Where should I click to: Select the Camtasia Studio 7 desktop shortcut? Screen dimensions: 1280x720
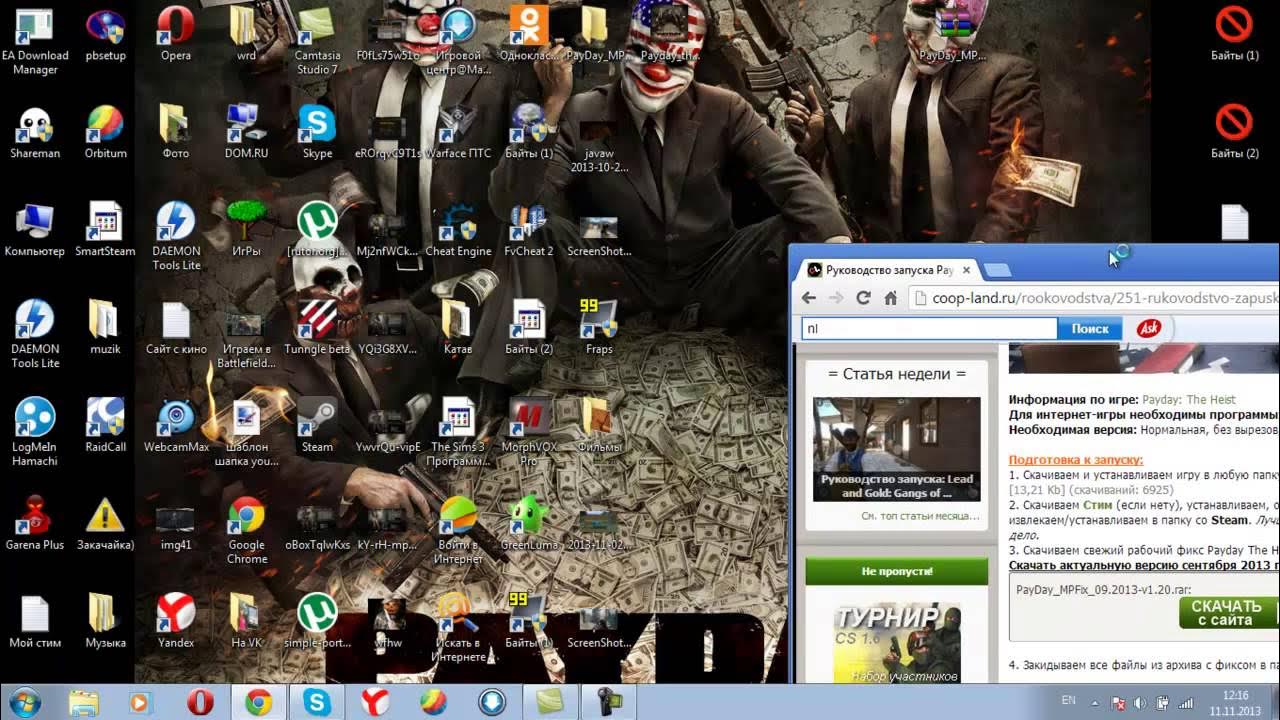[317, 41]
